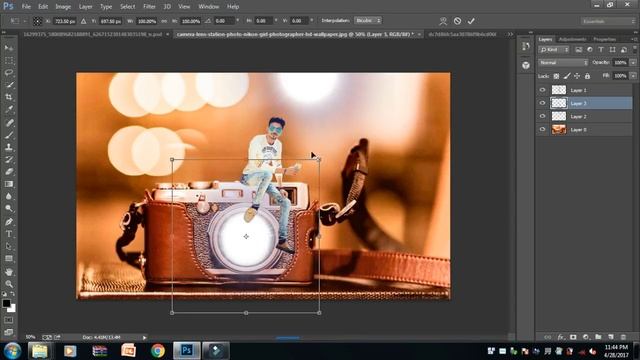
Task: Select the Zoom tool
Action: pyautogui.click(x=9, y=284)
